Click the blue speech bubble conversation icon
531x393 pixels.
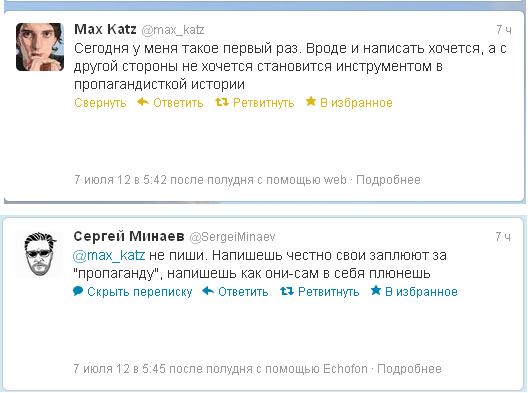pyautogui.click(x=78, y=291)
